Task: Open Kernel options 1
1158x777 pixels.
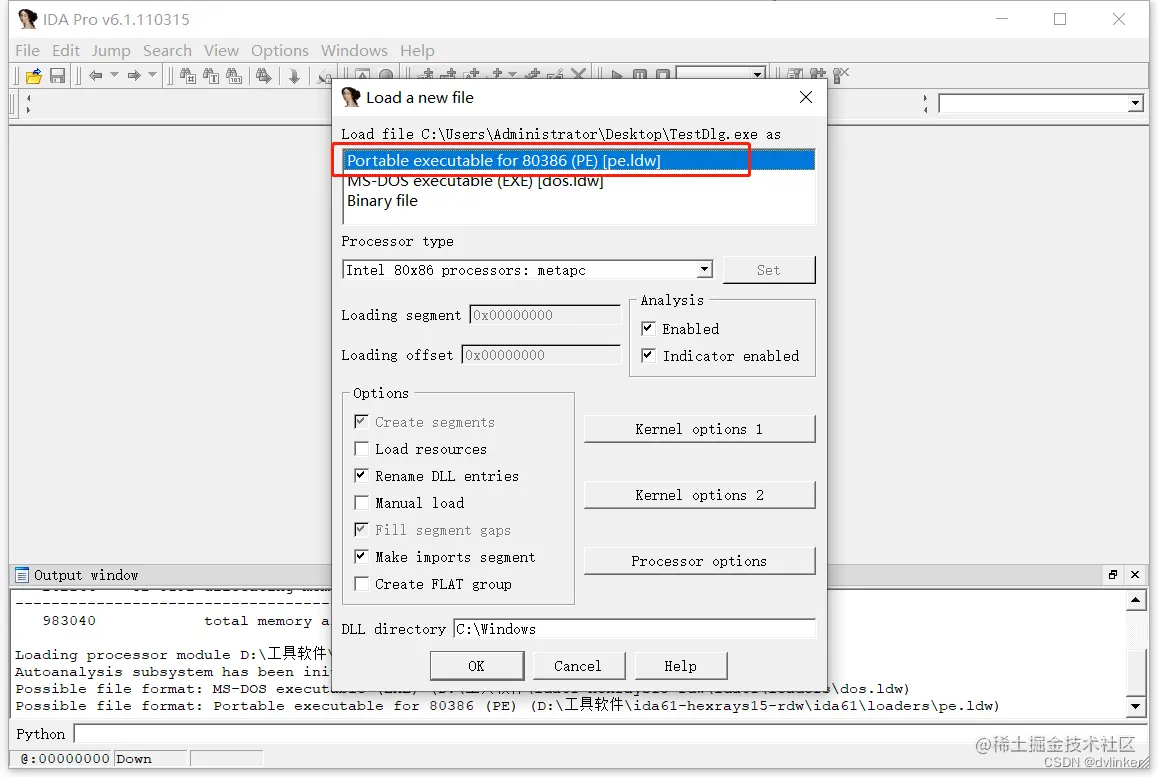Action: pyautogui.click(x=699, y=429)
